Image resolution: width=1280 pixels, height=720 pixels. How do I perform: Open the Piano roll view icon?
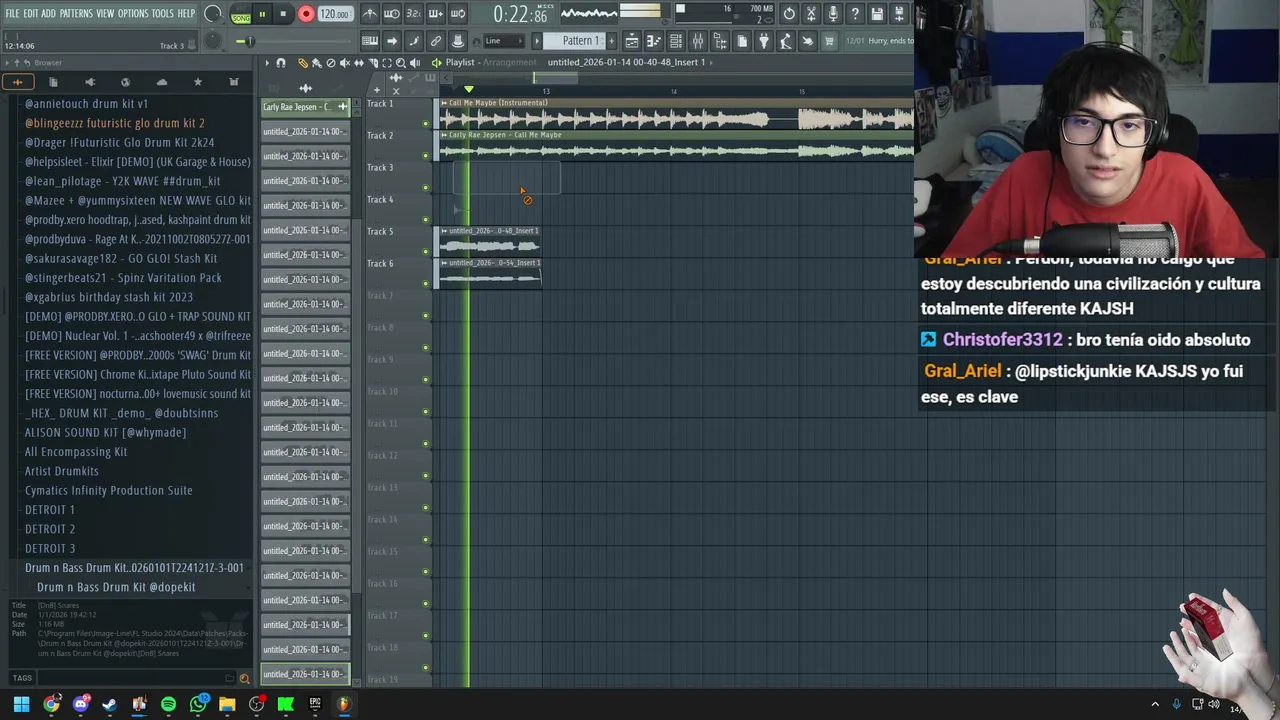point(654,41)
